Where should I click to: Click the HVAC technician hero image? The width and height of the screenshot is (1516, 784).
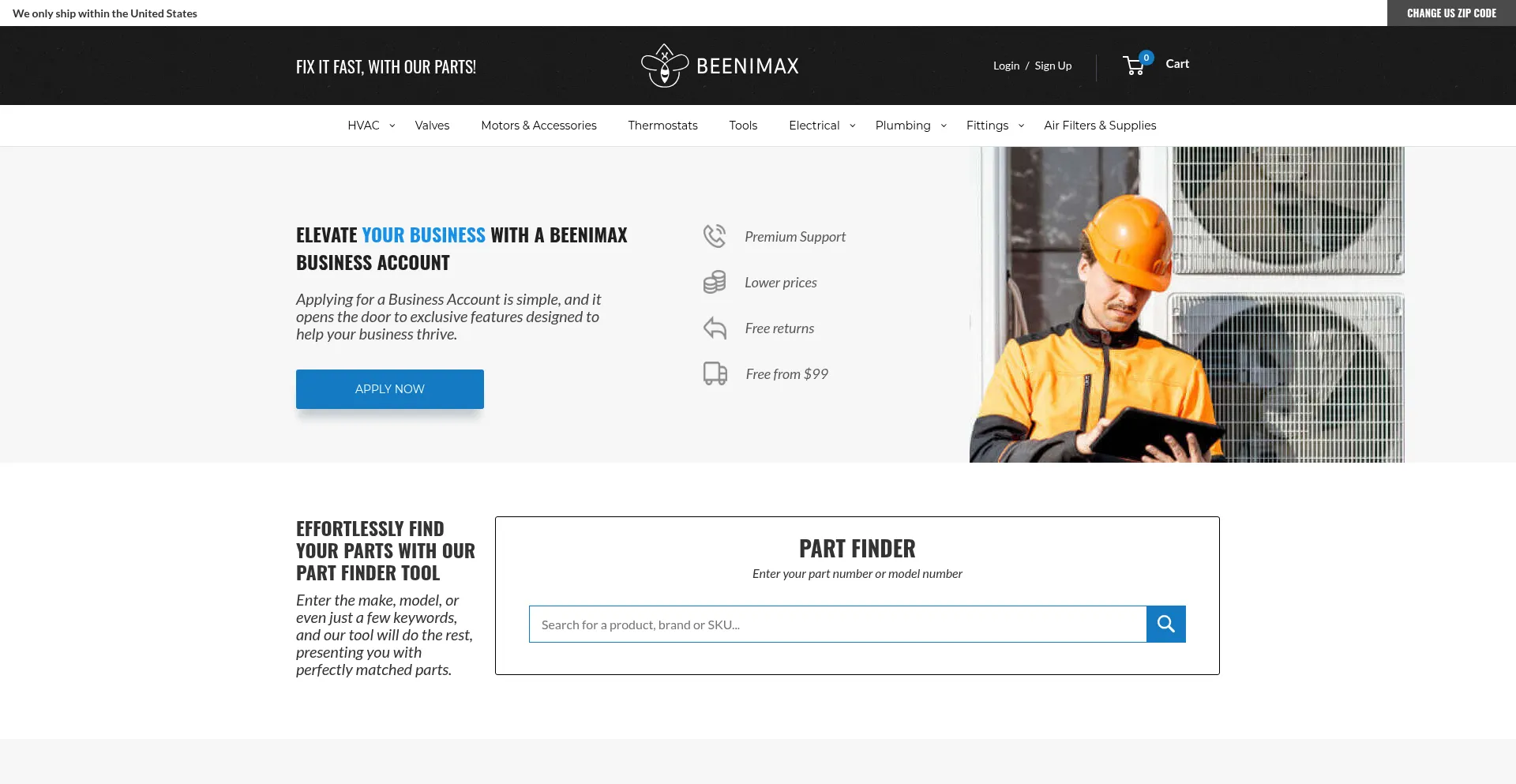tap(1187, 305)
